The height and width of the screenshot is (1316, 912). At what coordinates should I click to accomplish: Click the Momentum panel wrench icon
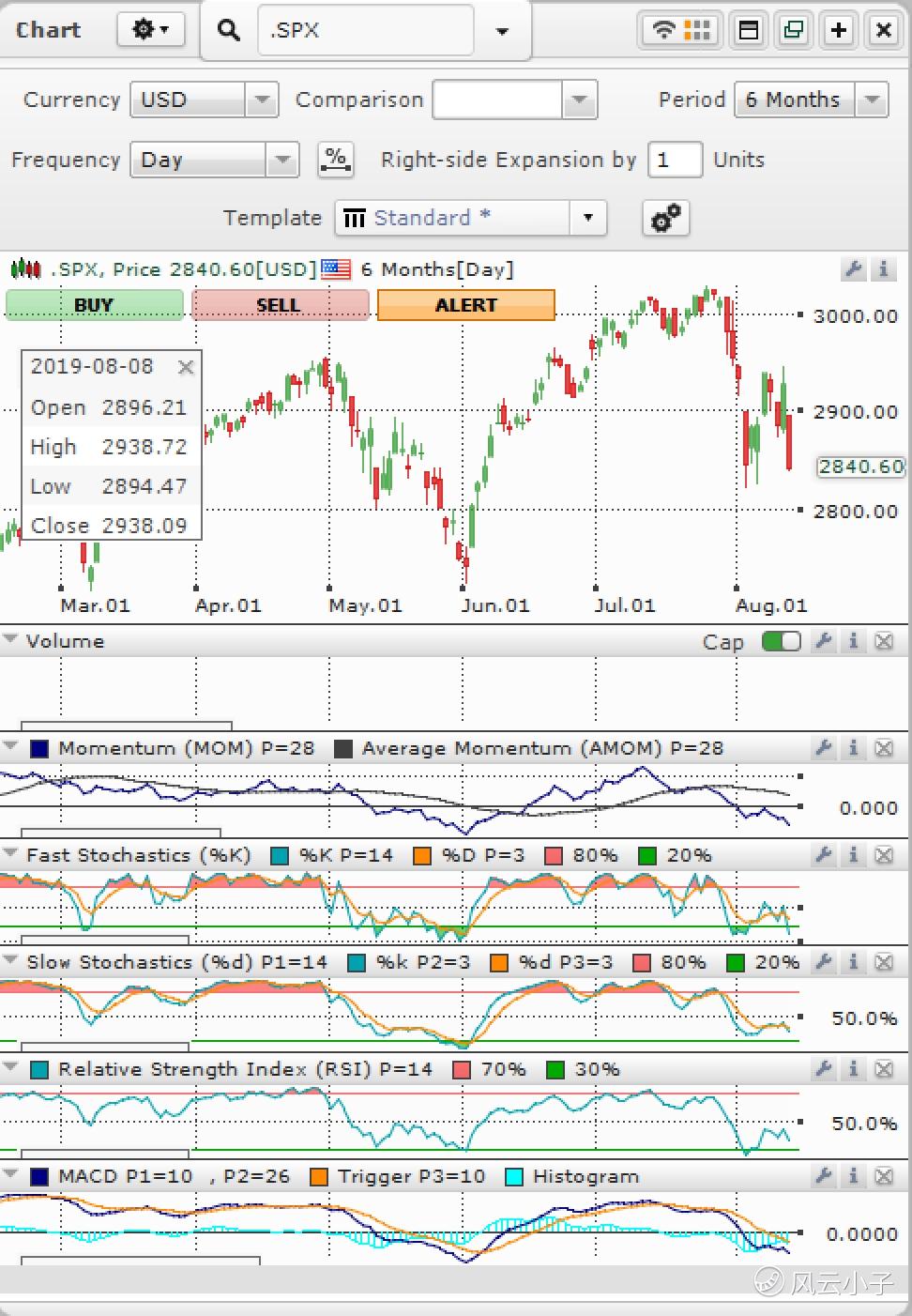pos(824,748)
